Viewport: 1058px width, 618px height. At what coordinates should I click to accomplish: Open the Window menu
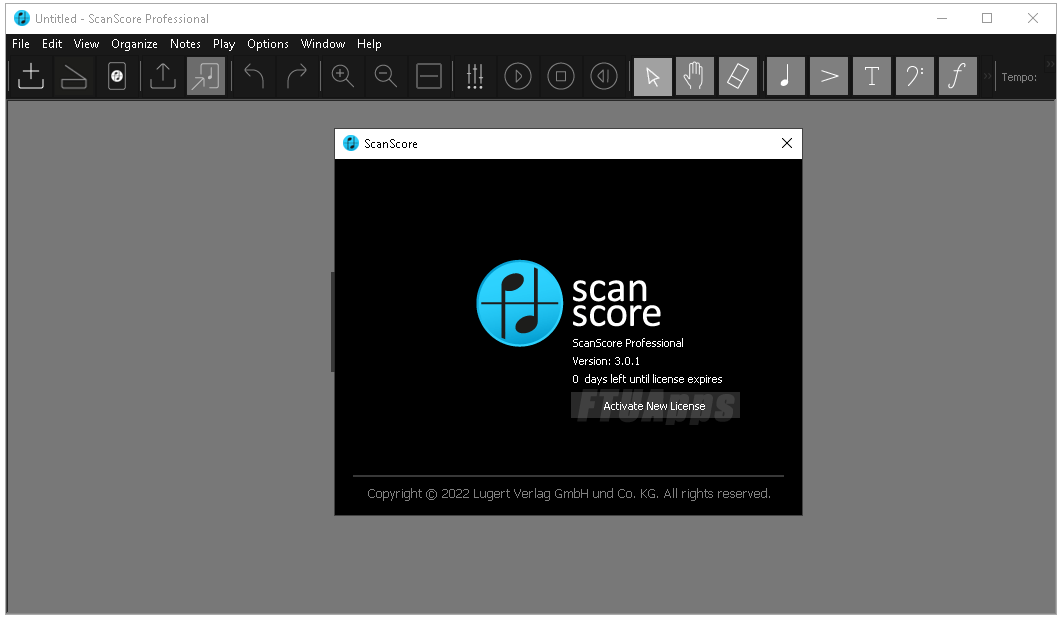point(323,44)
